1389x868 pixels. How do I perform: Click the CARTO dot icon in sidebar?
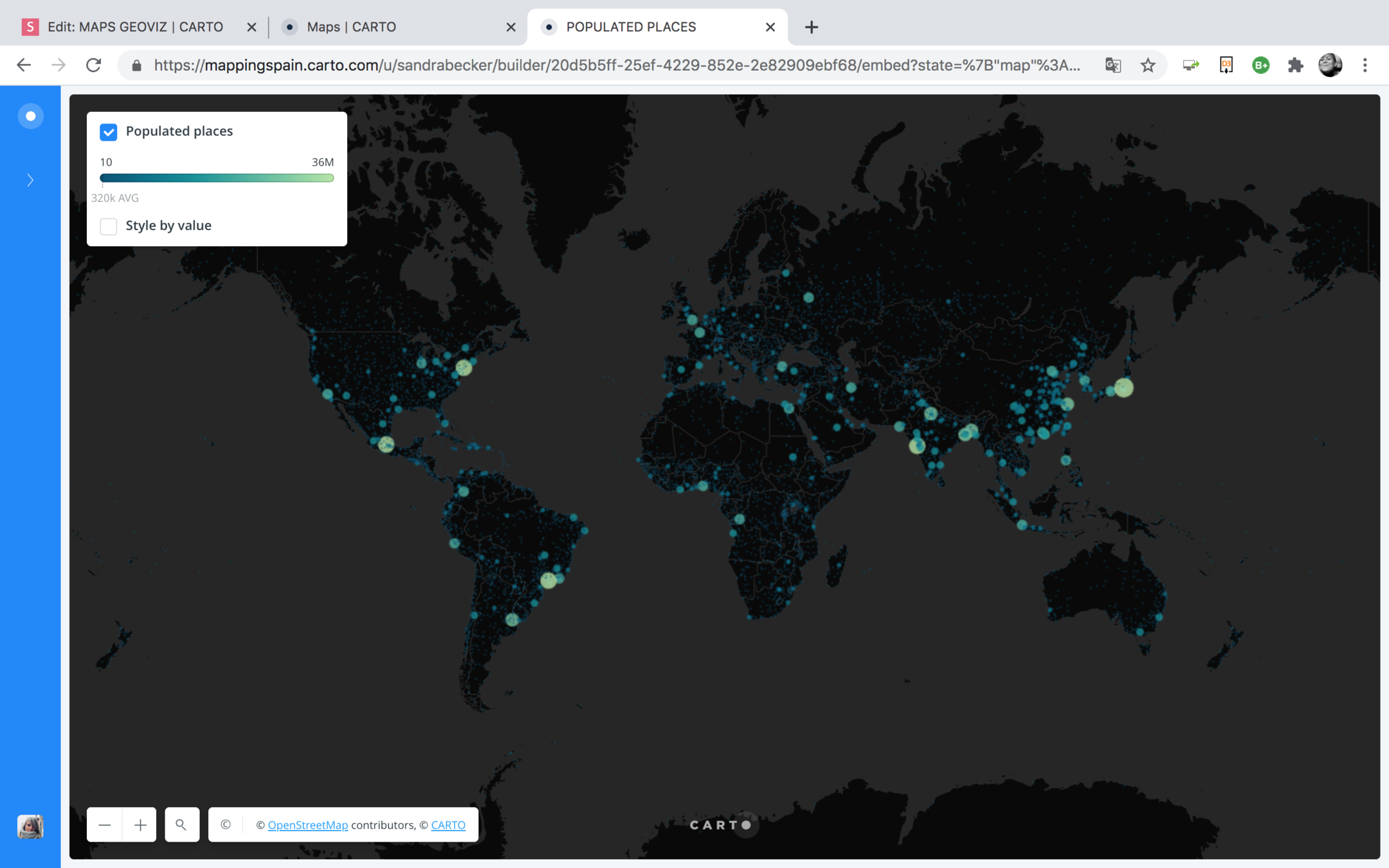[x=30, y=116]
